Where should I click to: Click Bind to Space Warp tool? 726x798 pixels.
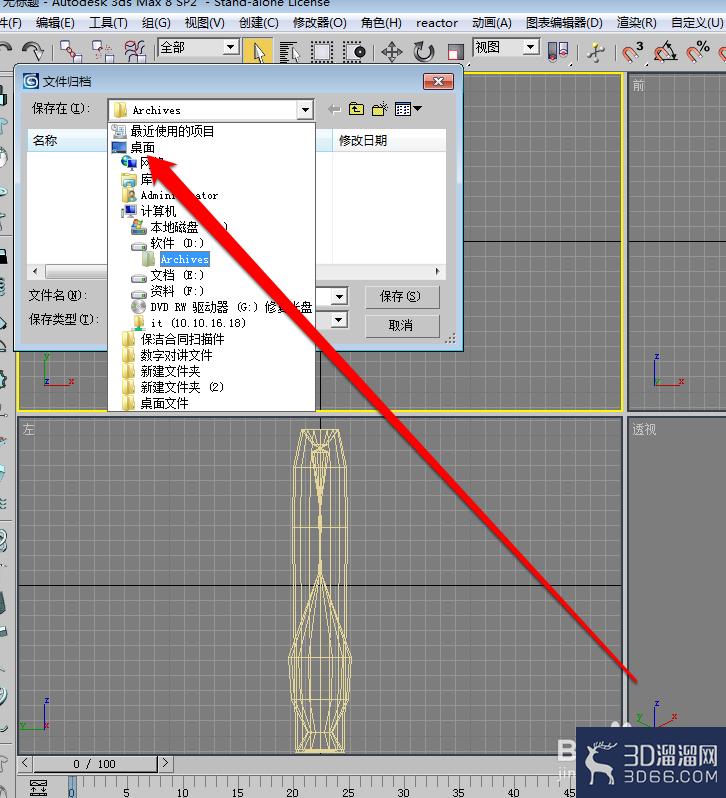[x=135, y=51]
